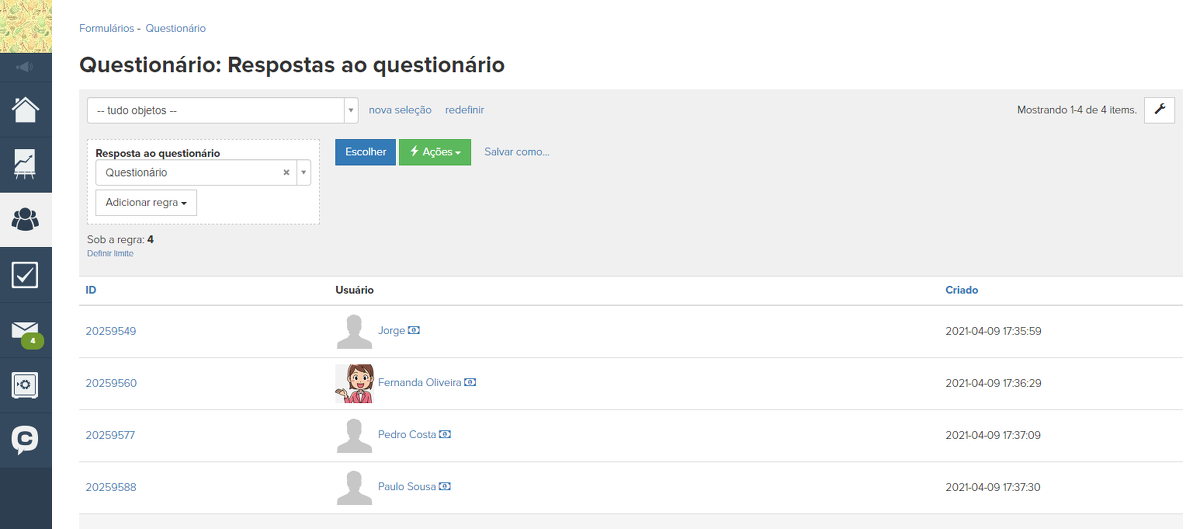Image resolution: width=1200 pixels, height=529 pixels.
Task: Open the tasks checkmark sidebar icon
Action: (25, 275)
